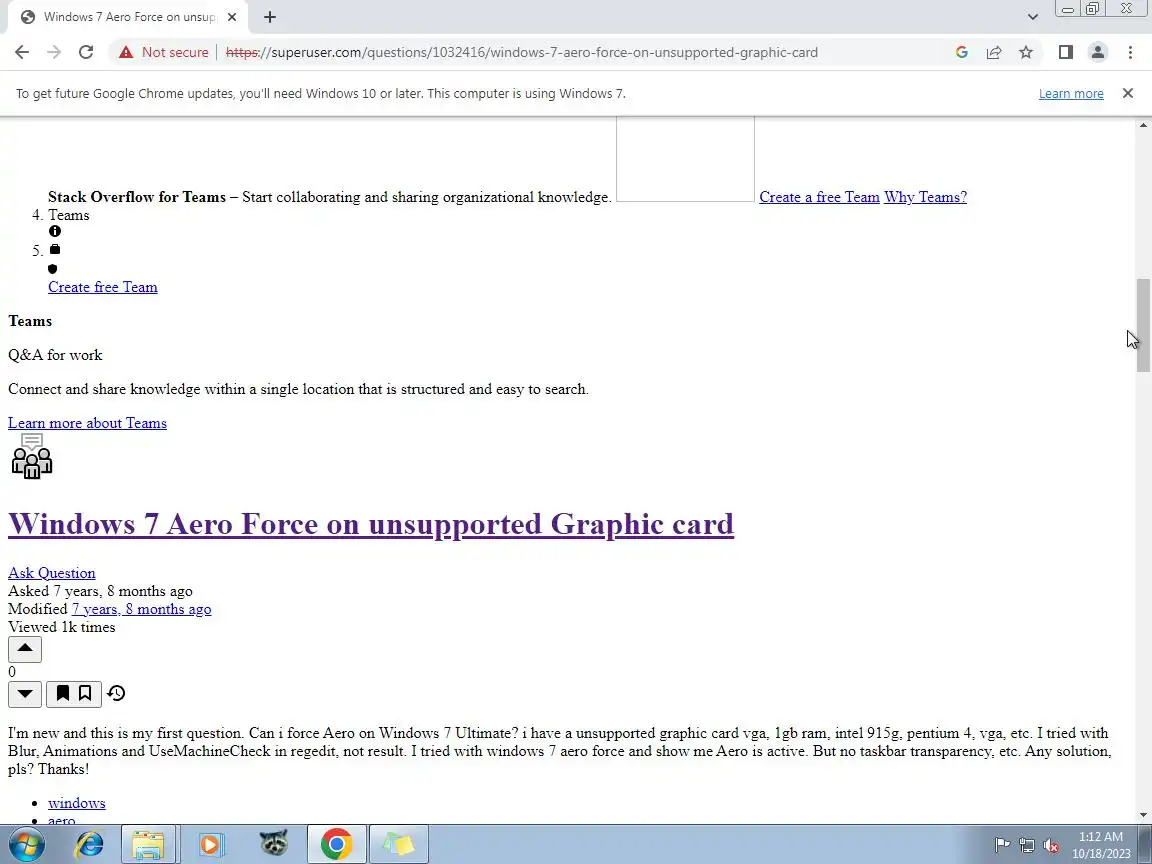Open Chrome three-dot menu
Image resolution: width=1152 pixels, height=864 pixels.
click(1130, 52)
